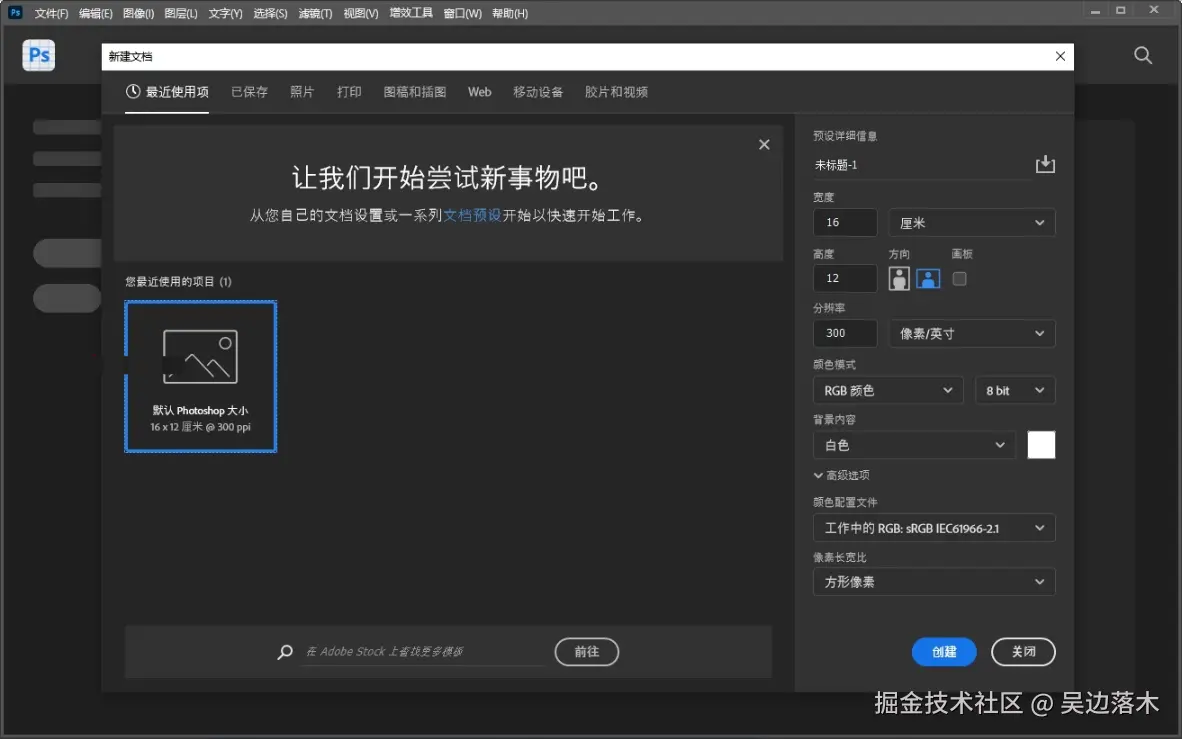Open the sRGB color profile dropdown
Screen dimensions: 1182x739
tap(934, 528)
